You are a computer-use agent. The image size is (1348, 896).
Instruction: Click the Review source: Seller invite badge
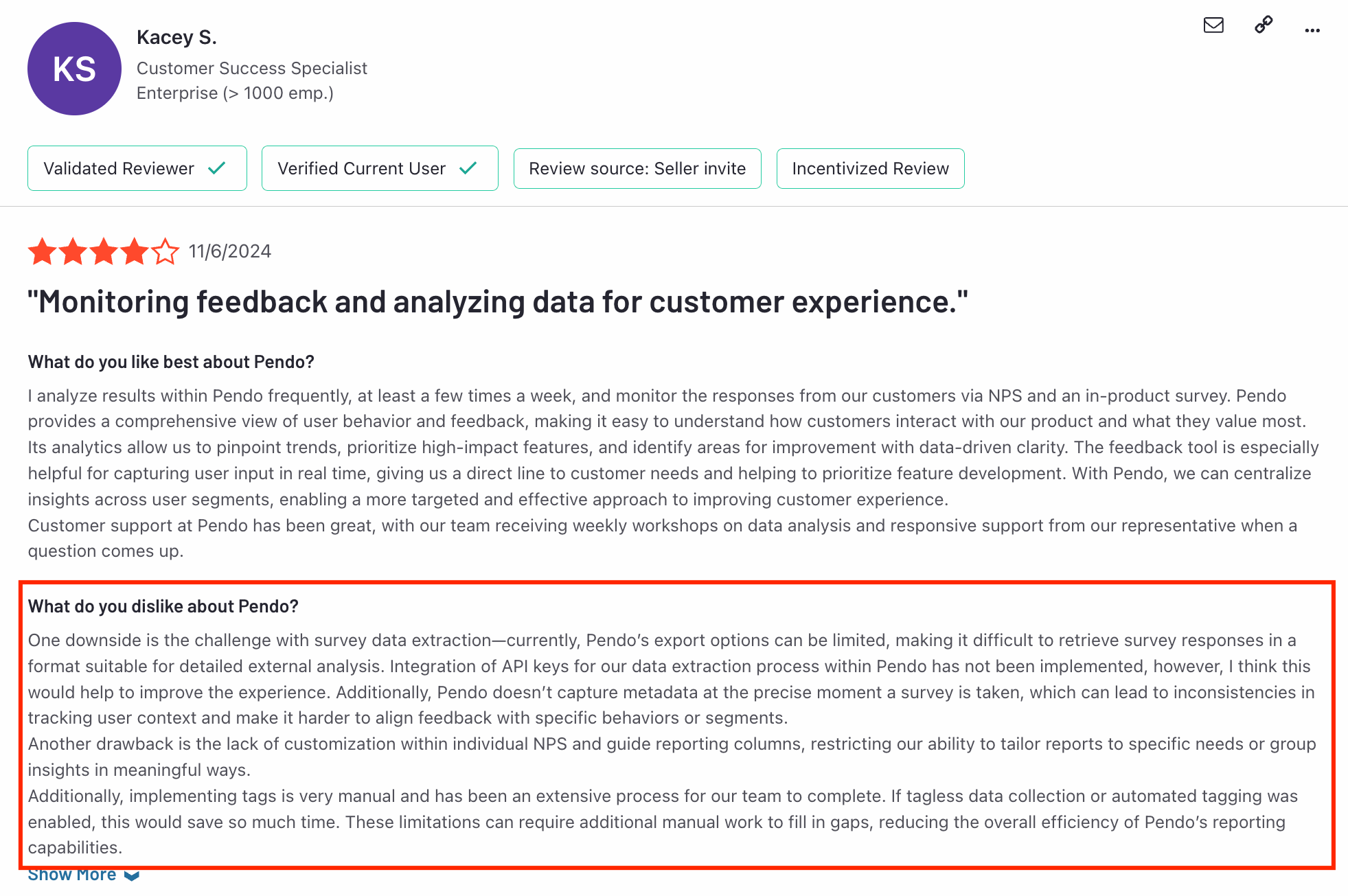coord(637,168)
